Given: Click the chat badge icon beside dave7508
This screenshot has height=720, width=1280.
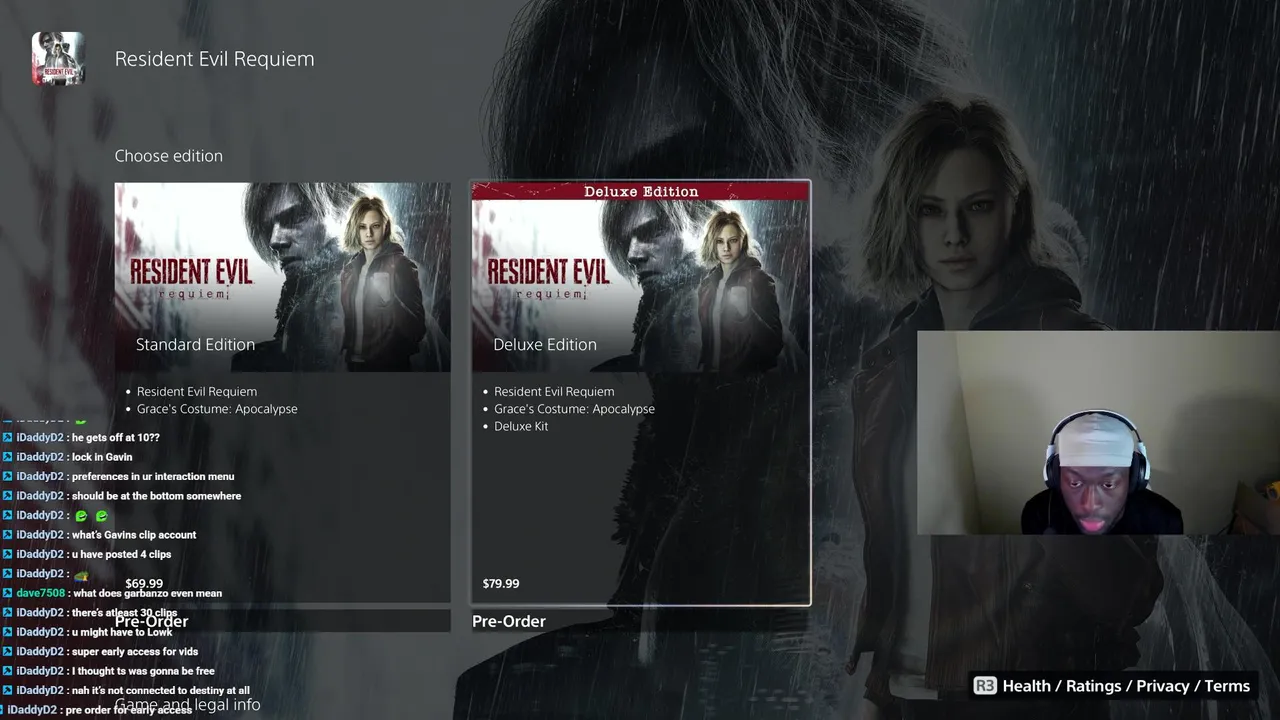Looking at the screenshot, I should pyautogui.click(x=7, y=593).
